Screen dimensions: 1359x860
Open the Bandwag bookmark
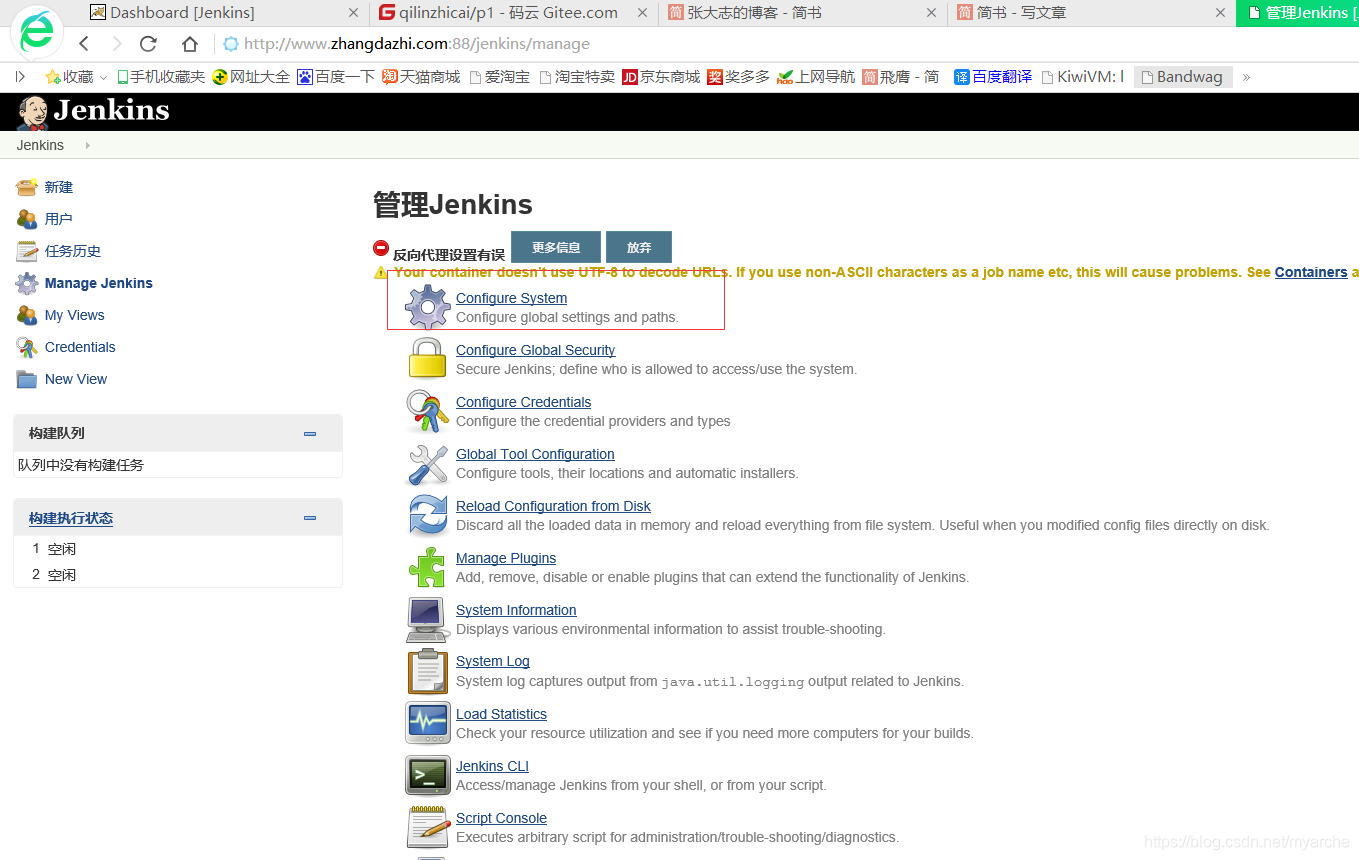click(x=1182, y=76)
